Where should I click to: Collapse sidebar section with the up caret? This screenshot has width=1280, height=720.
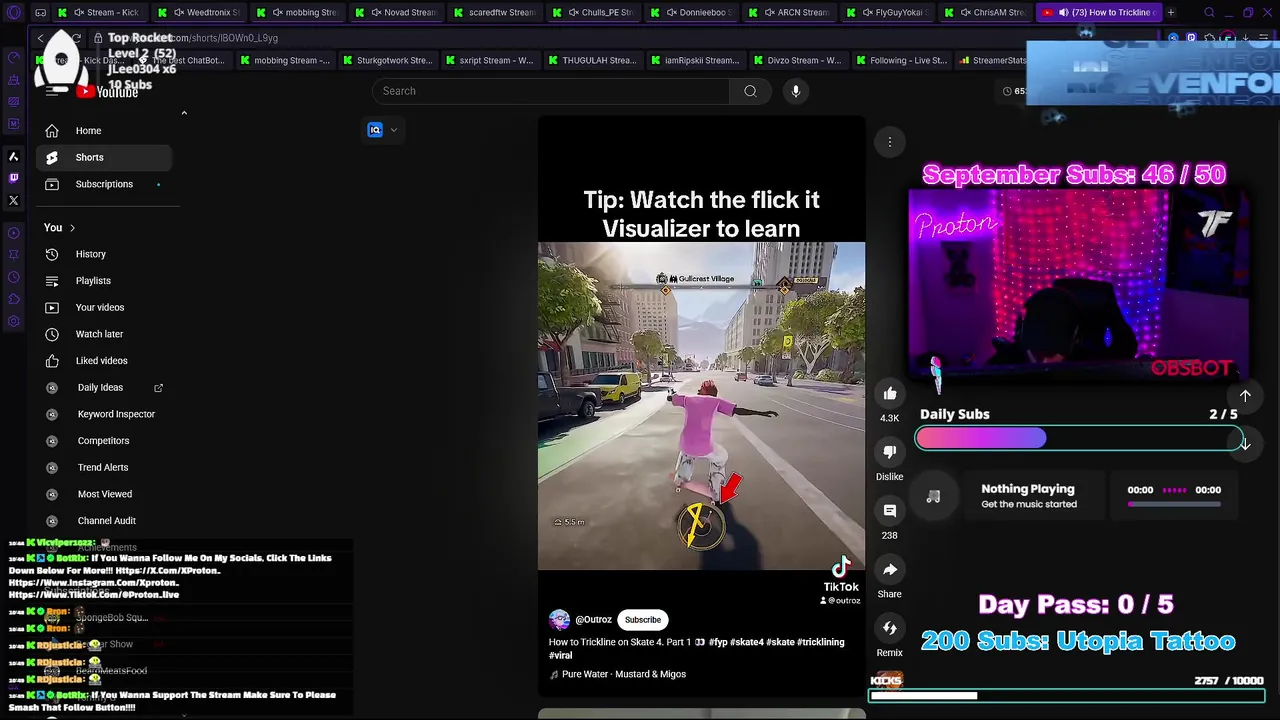(x=184, y=113)
